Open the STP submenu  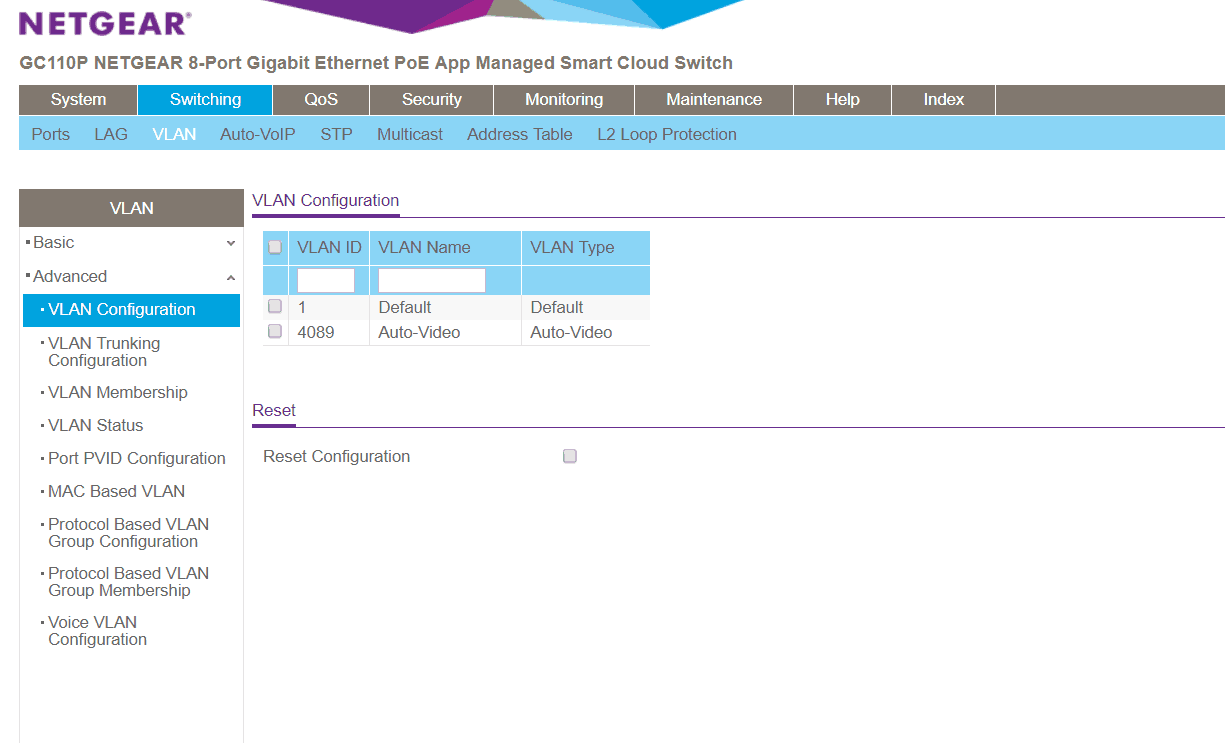pyautogui.click(x=336, y=134)
